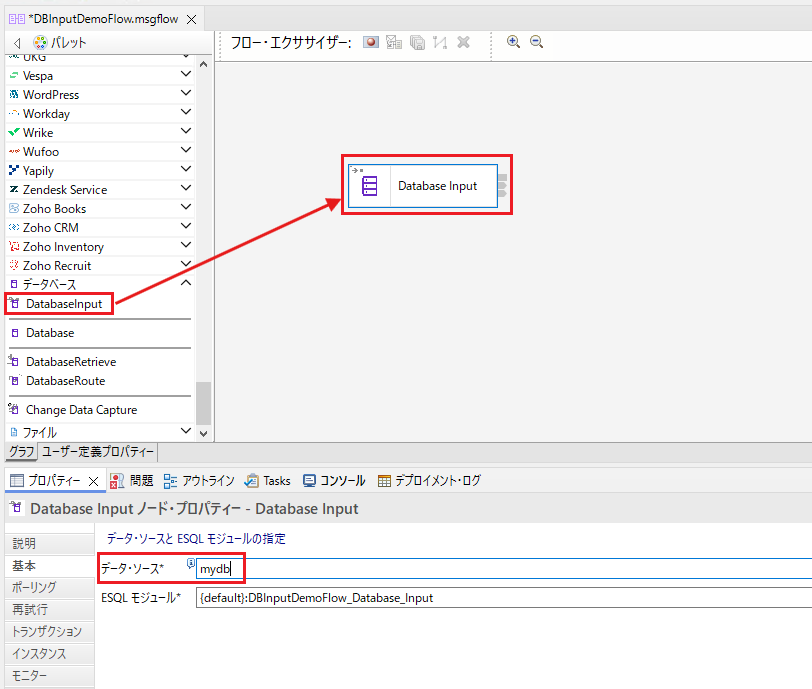The image size is (812, 689).
Task: Select the Change Data Capture palette node
Action: [81, 410]
